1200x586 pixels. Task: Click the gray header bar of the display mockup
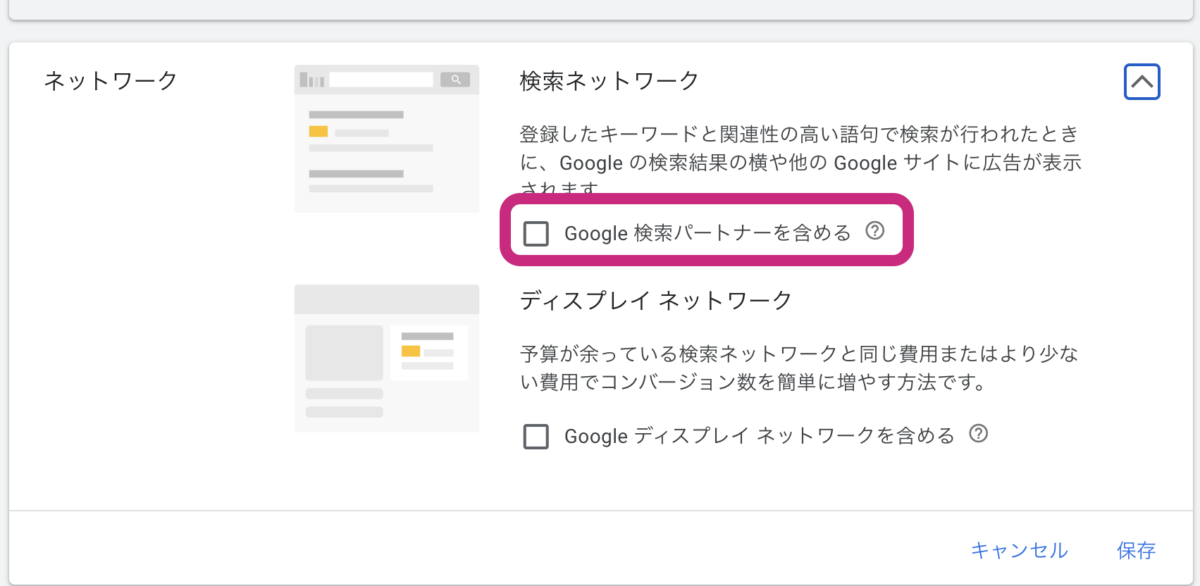(386, 297)
